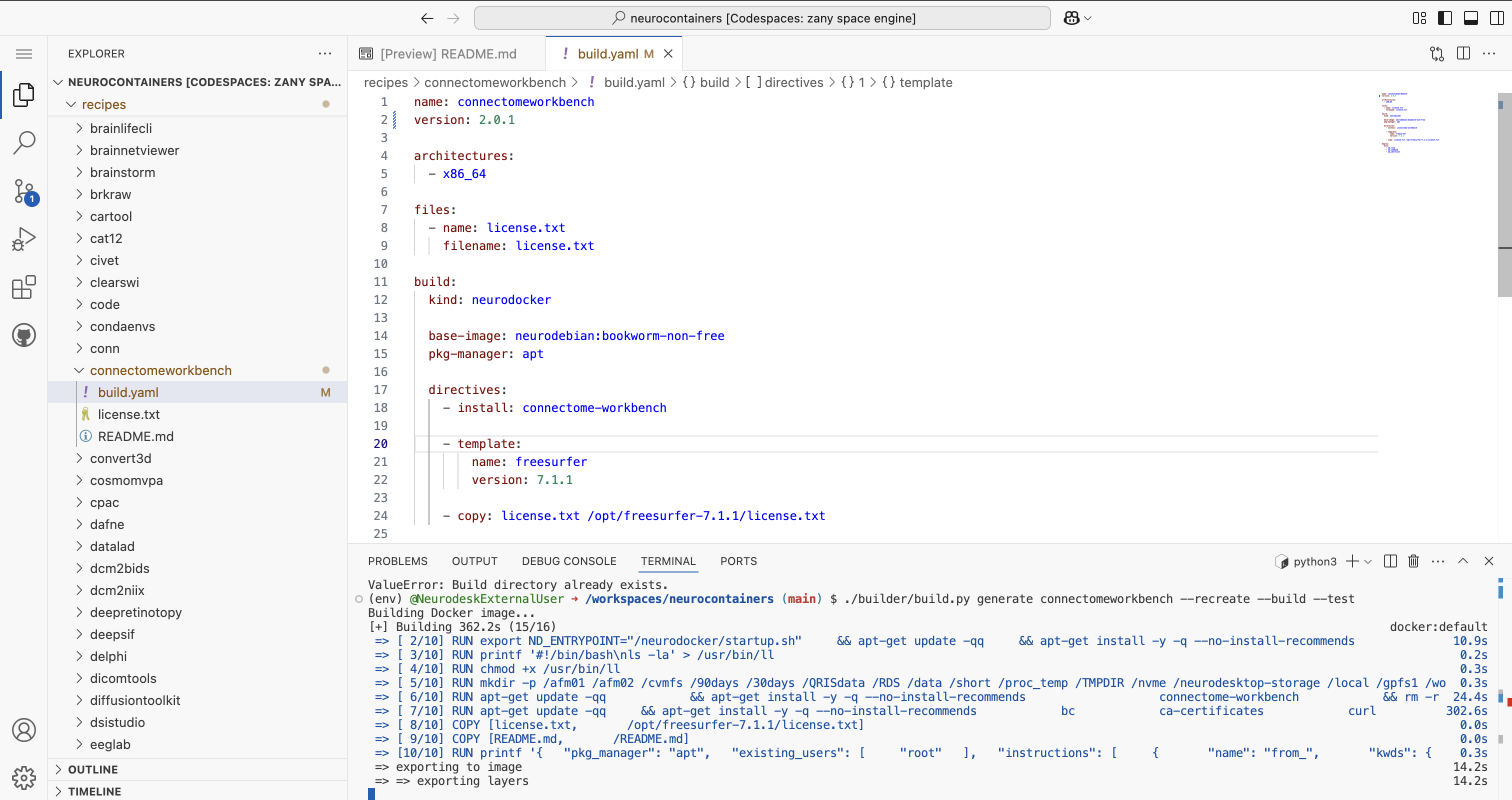Toggle the bottom panel visibility

tap(1471, 18)
